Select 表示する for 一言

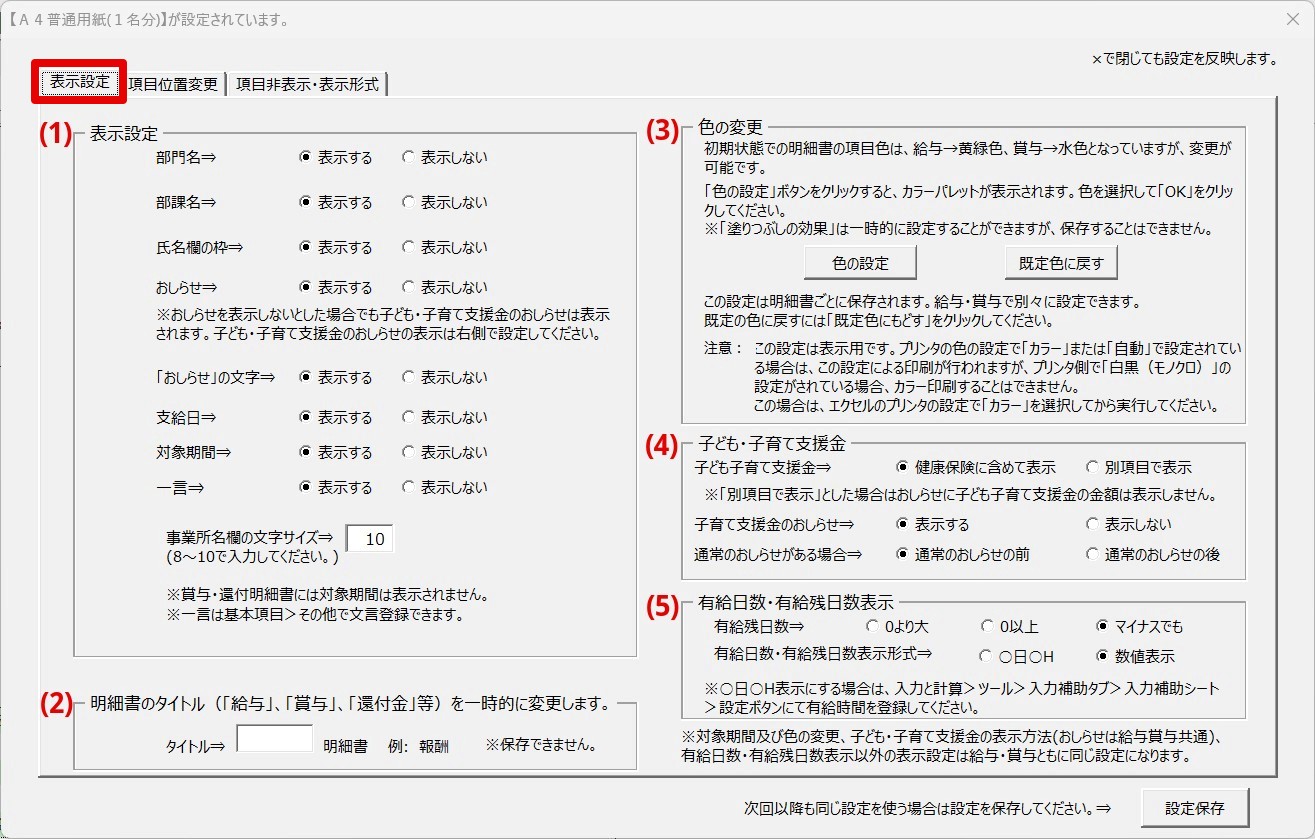[x=336, y=487]
